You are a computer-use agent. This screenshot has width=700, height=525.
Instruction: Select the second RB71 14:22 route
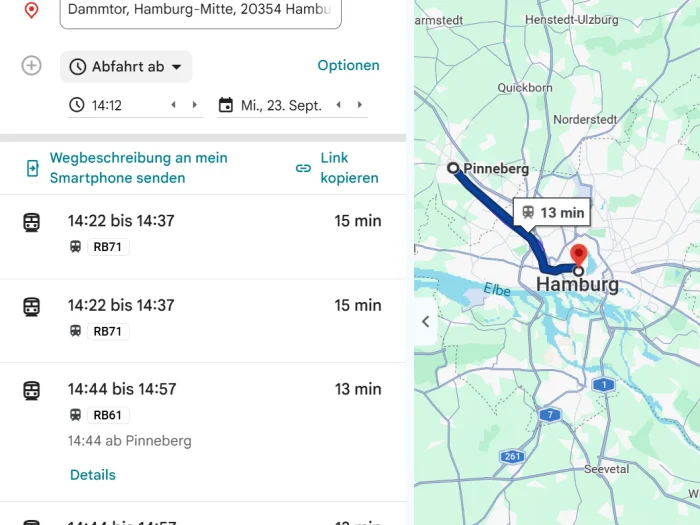point(203,321)
